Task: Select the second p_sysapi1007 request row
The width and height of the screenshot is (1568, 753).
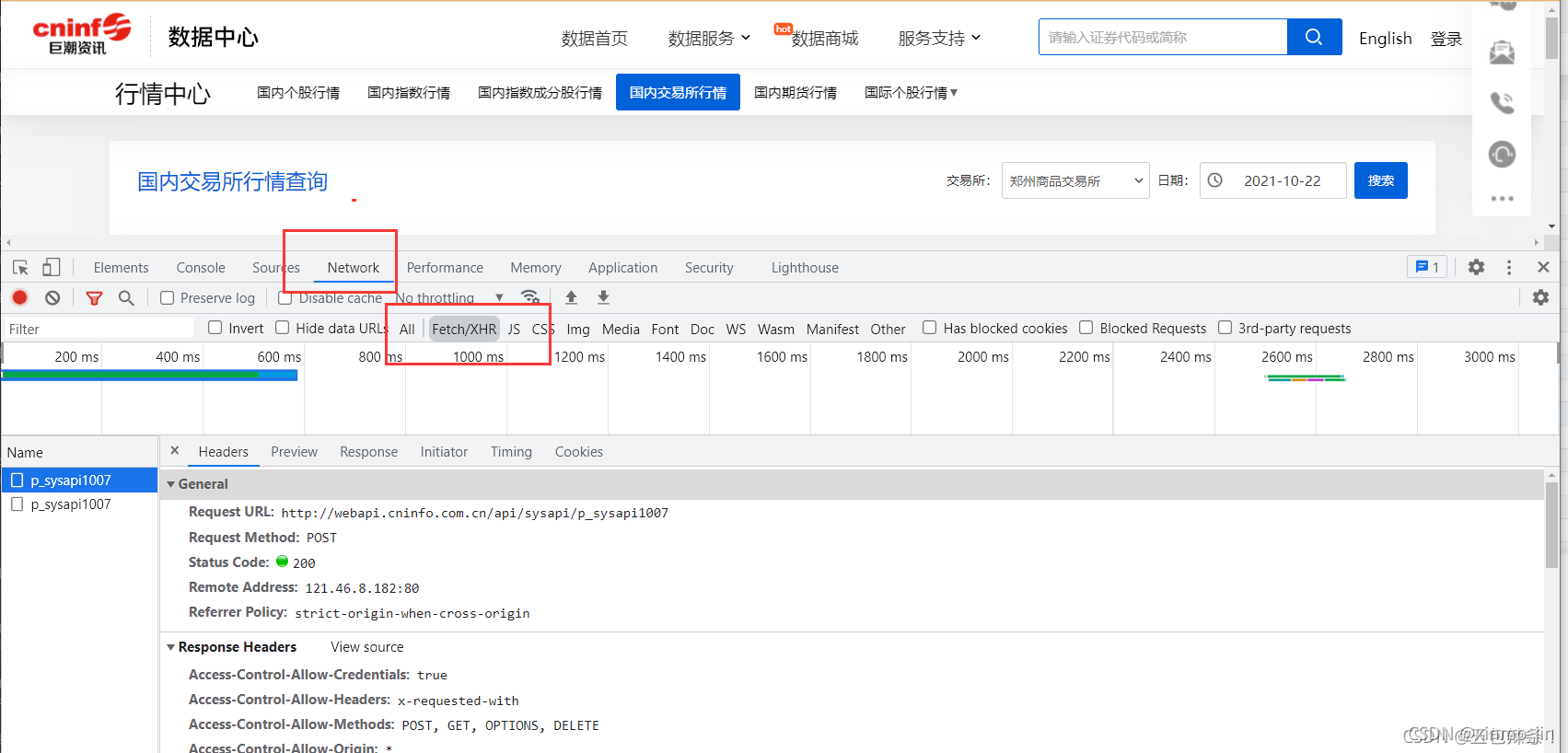Action: (x=79, y=504)
